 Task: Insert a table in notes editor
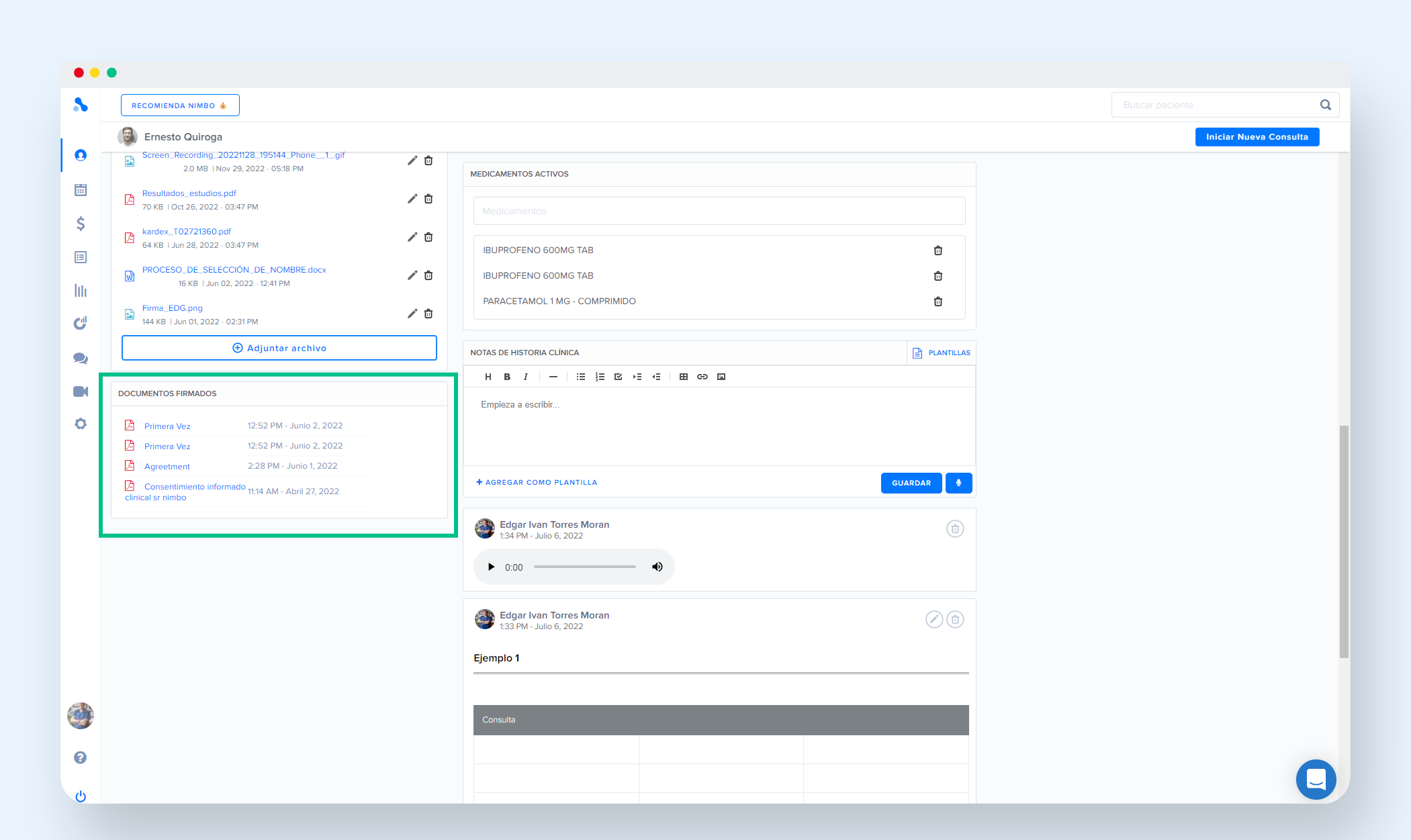tap(684, 377)
